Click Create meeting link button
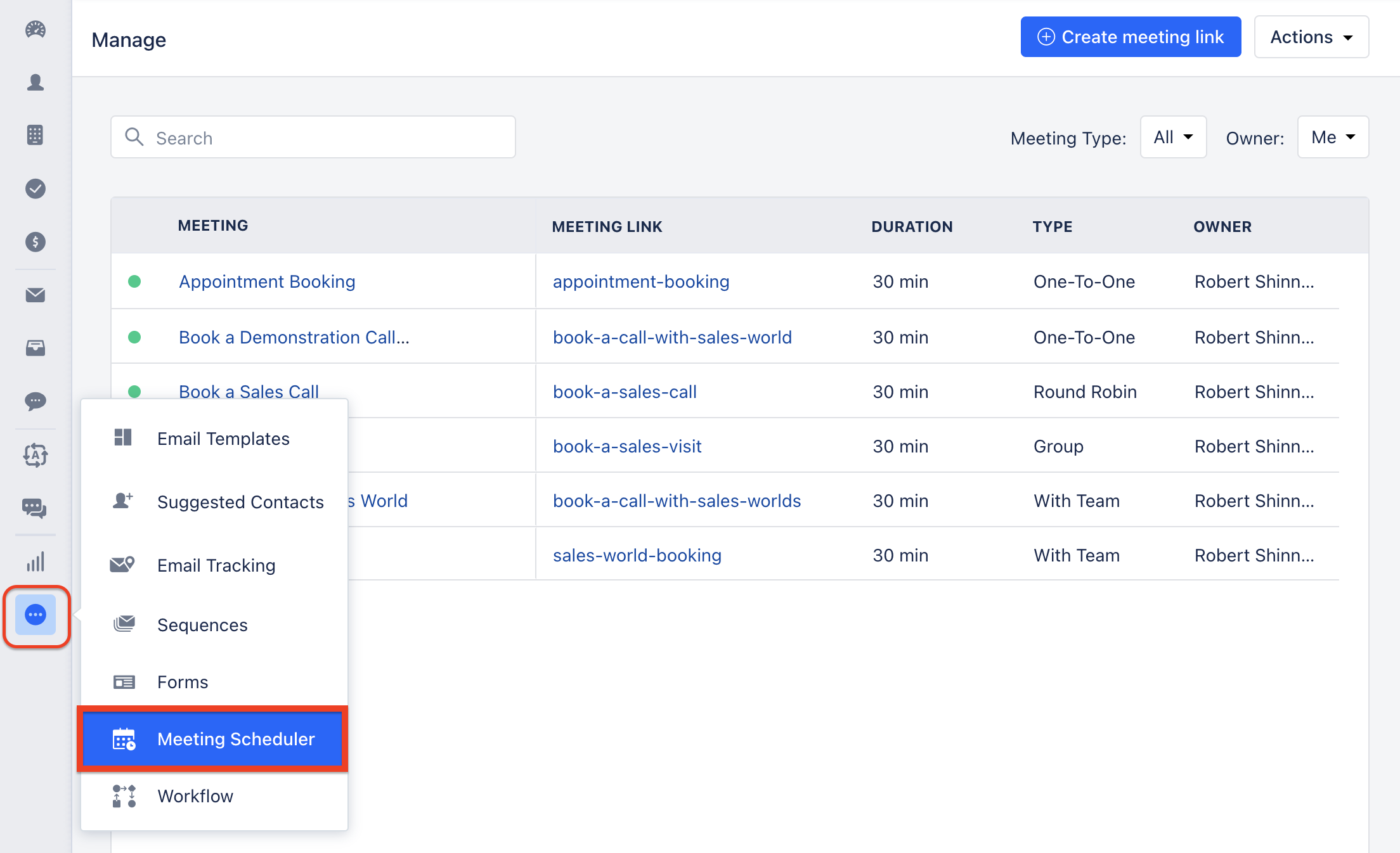This screenshot has width=1400, height=853. coord(1131,37)
